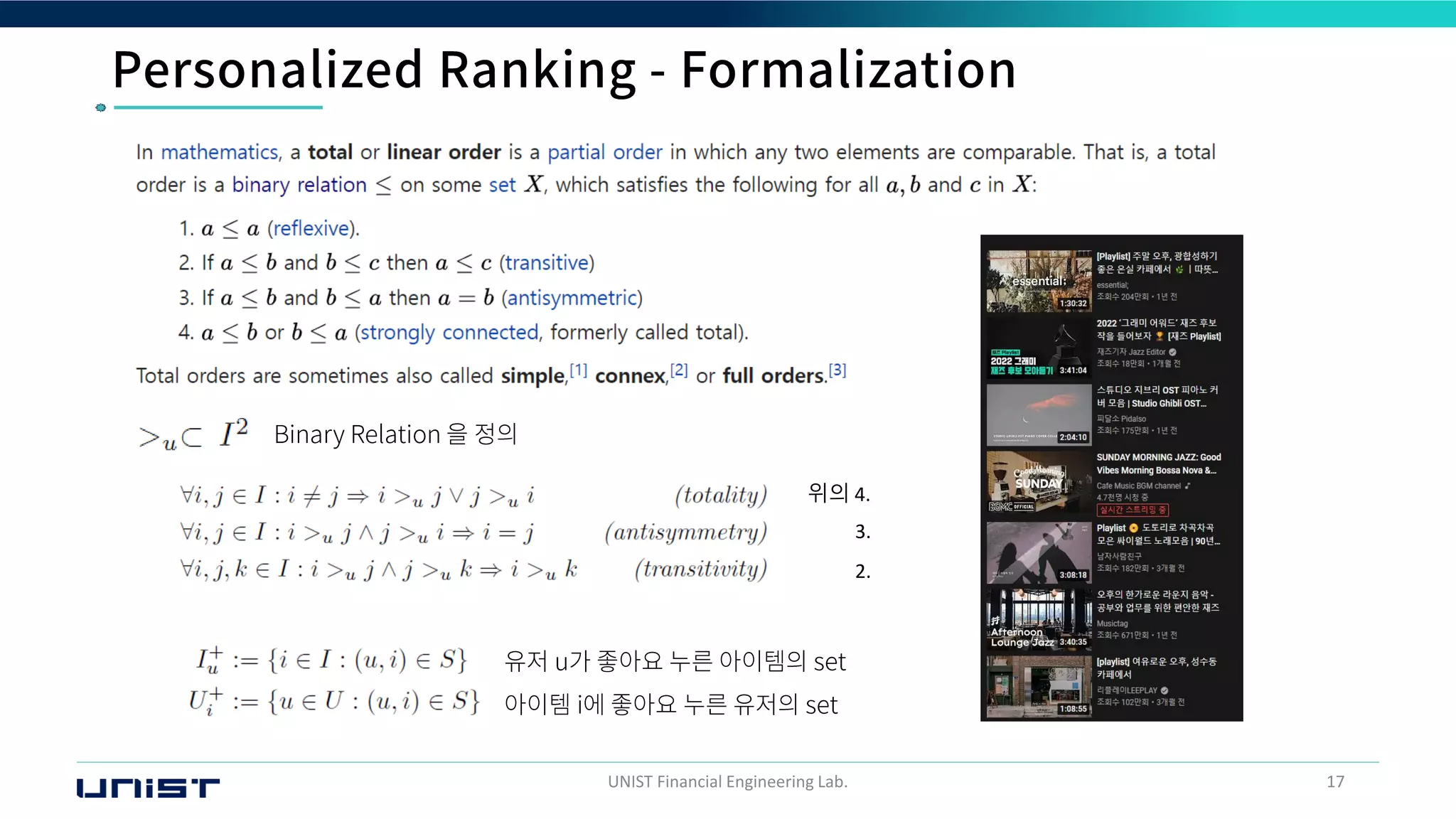Click the 'Cafe Music BGM channel' name
This screenshot has width=1456, height=819.
(x=1138, y=486)
